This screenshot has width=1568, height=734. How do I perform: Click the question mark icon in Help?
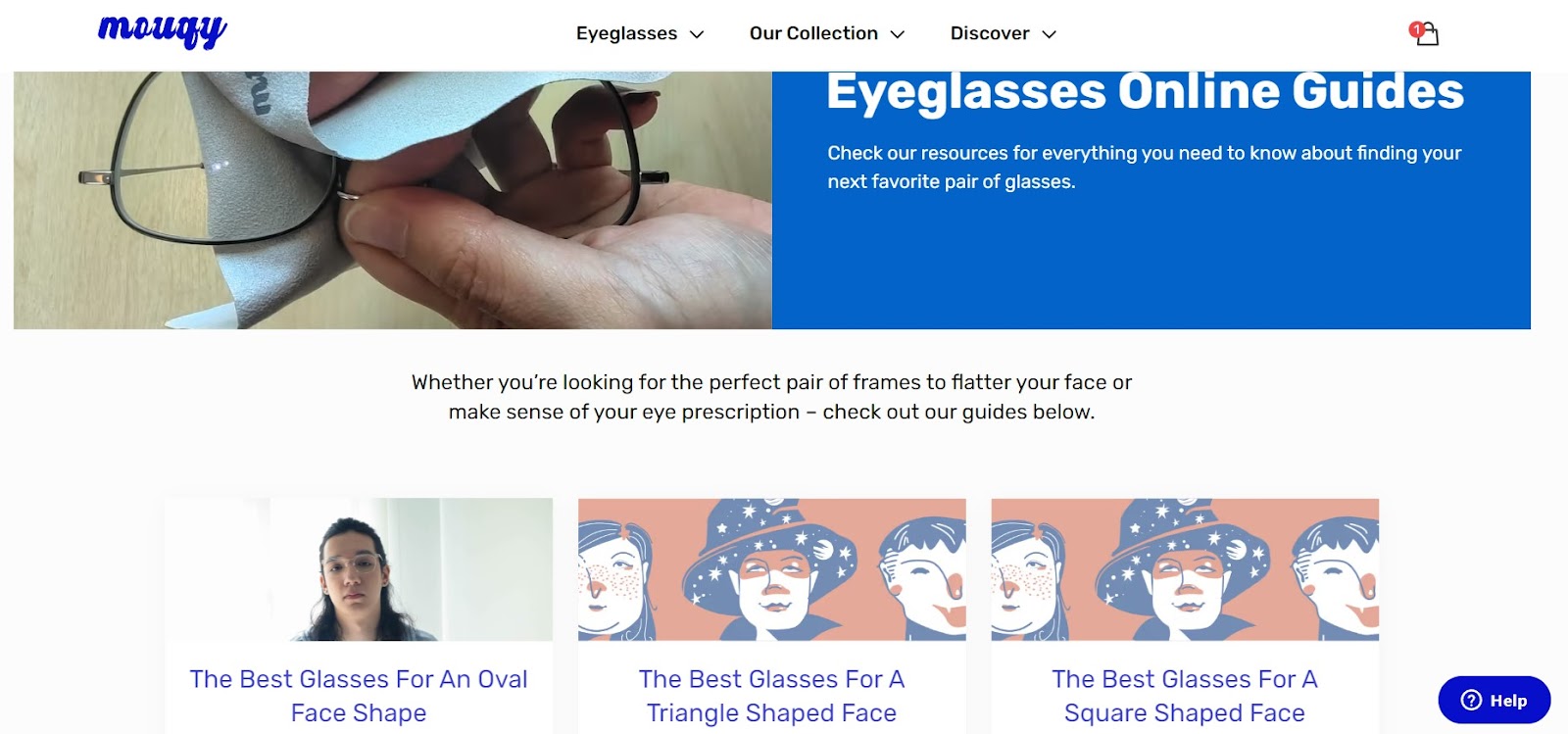pyautogui.click(x=1471, y=700)
